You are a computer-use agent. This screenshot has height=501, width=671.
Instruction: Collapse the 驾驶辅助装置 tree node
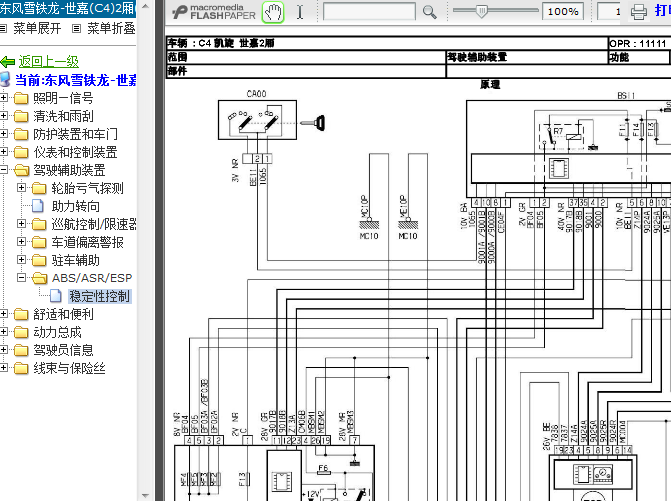click(3, 170)
